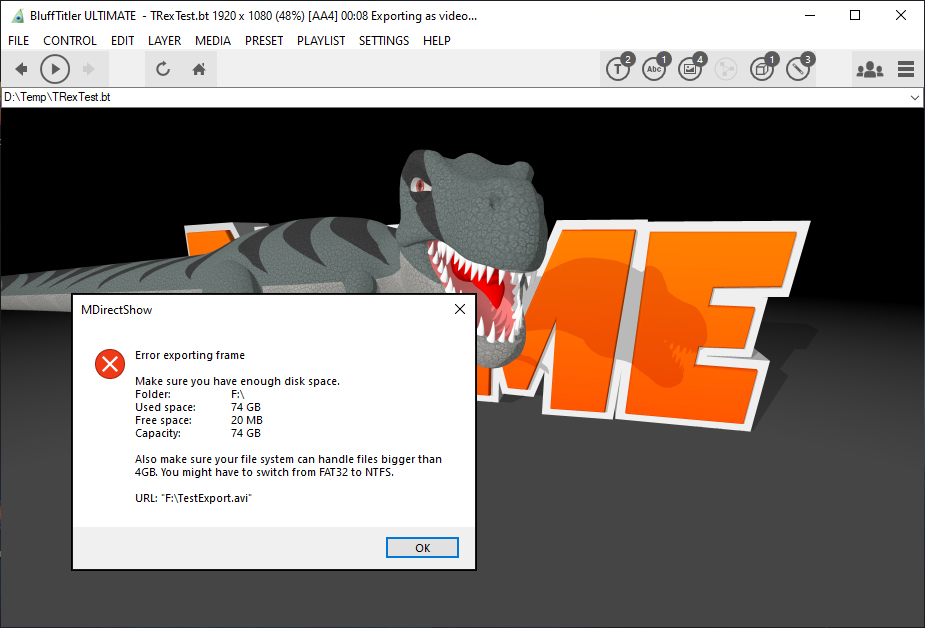Open the PLAYLIST menu
Viewport: 925px width, 628px height.
pyautogui.click(x=321, y=41)
